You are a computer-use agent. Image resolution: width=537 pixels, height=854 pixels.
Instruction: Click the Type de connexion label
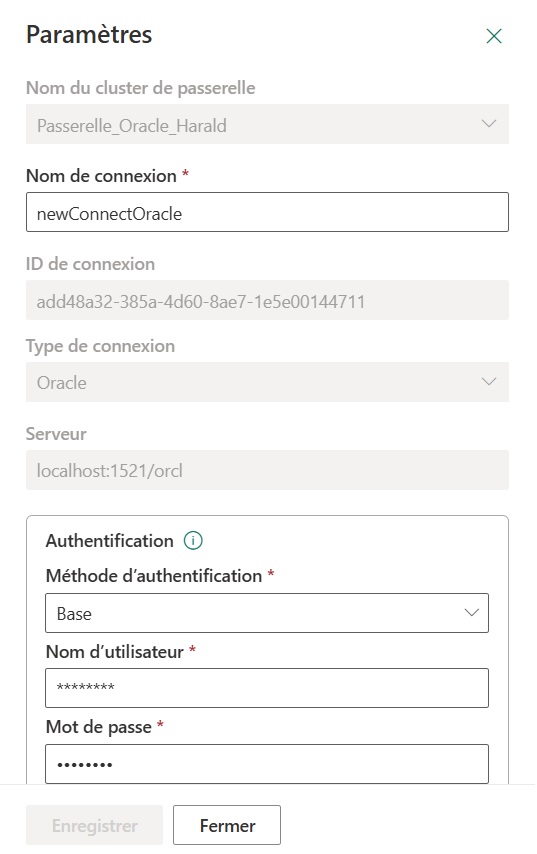pos(101,346)
